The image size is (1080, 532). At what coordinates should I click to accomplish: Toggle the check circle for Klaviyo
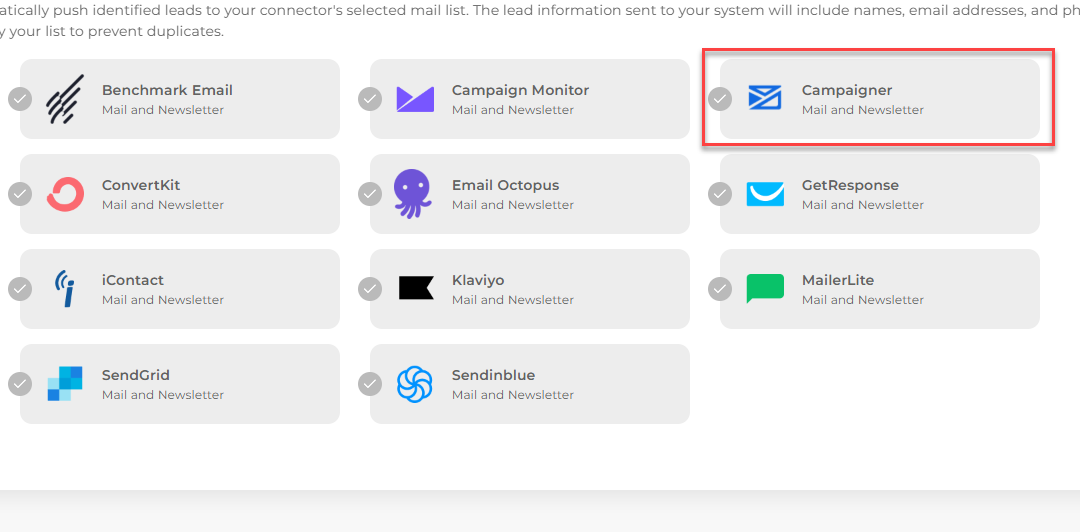click(x=370, y=289)
